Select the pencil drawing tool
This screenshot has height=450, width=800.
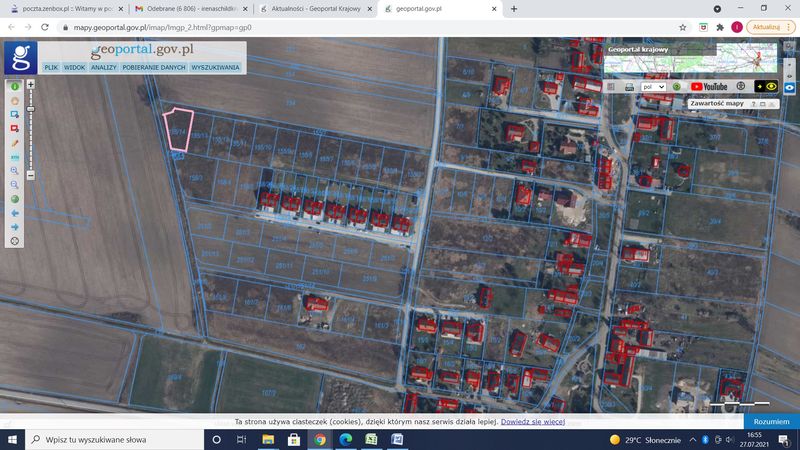click(x=15, y=143)
